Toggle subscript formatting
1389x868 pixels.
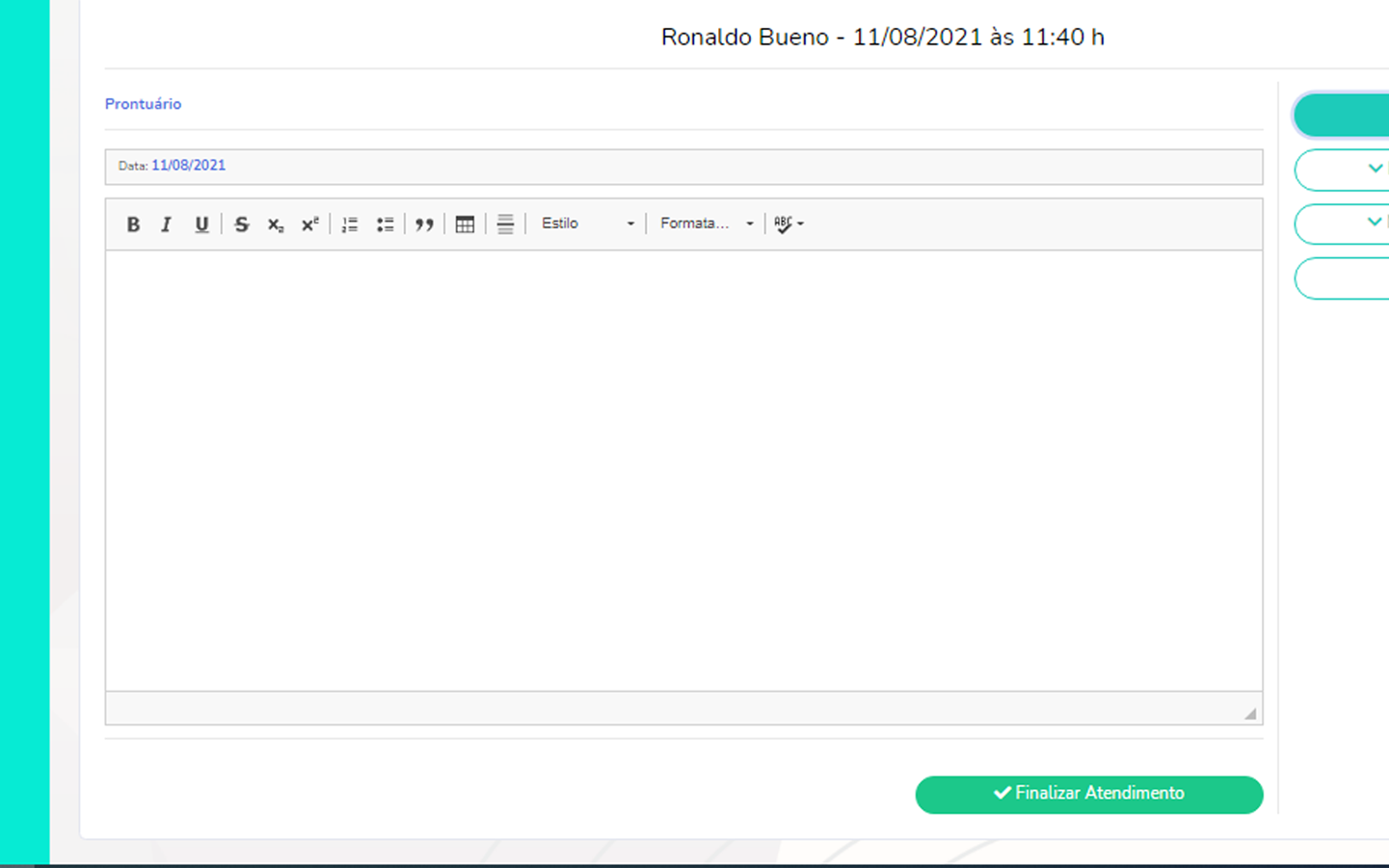276,224
